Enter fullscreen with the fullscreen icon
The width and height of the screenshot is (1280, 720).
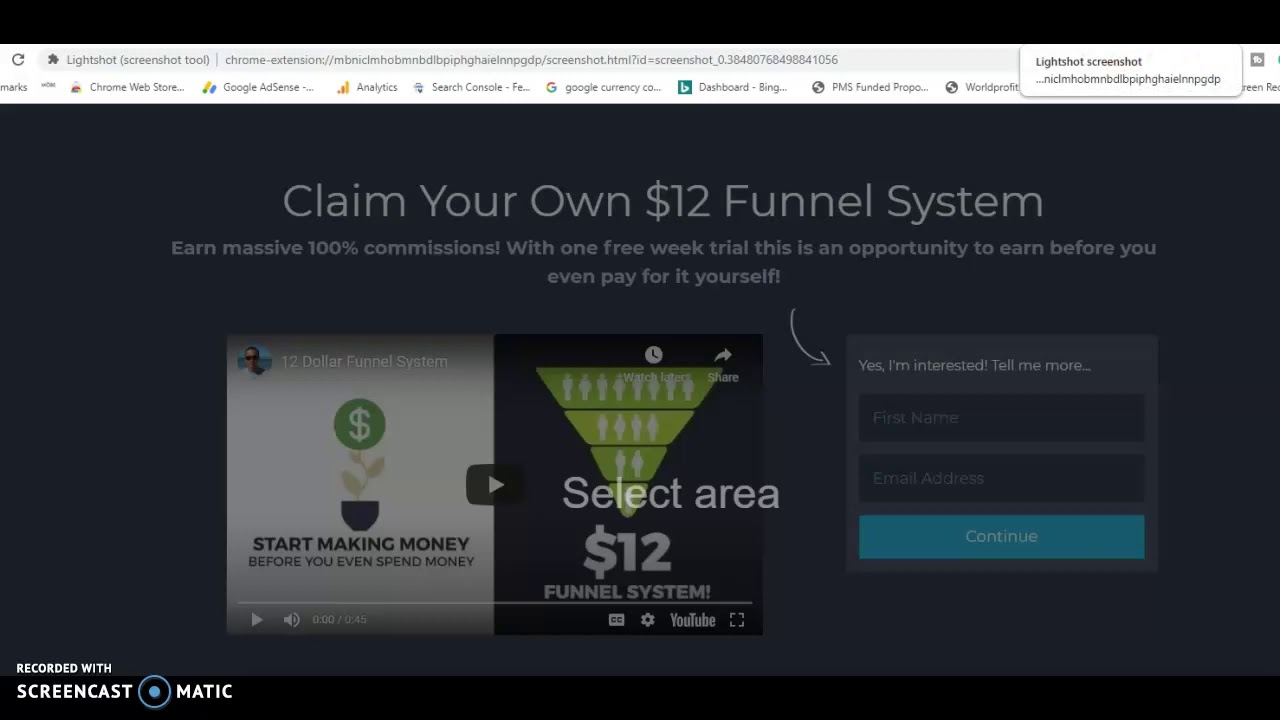[x=737, y=620]
